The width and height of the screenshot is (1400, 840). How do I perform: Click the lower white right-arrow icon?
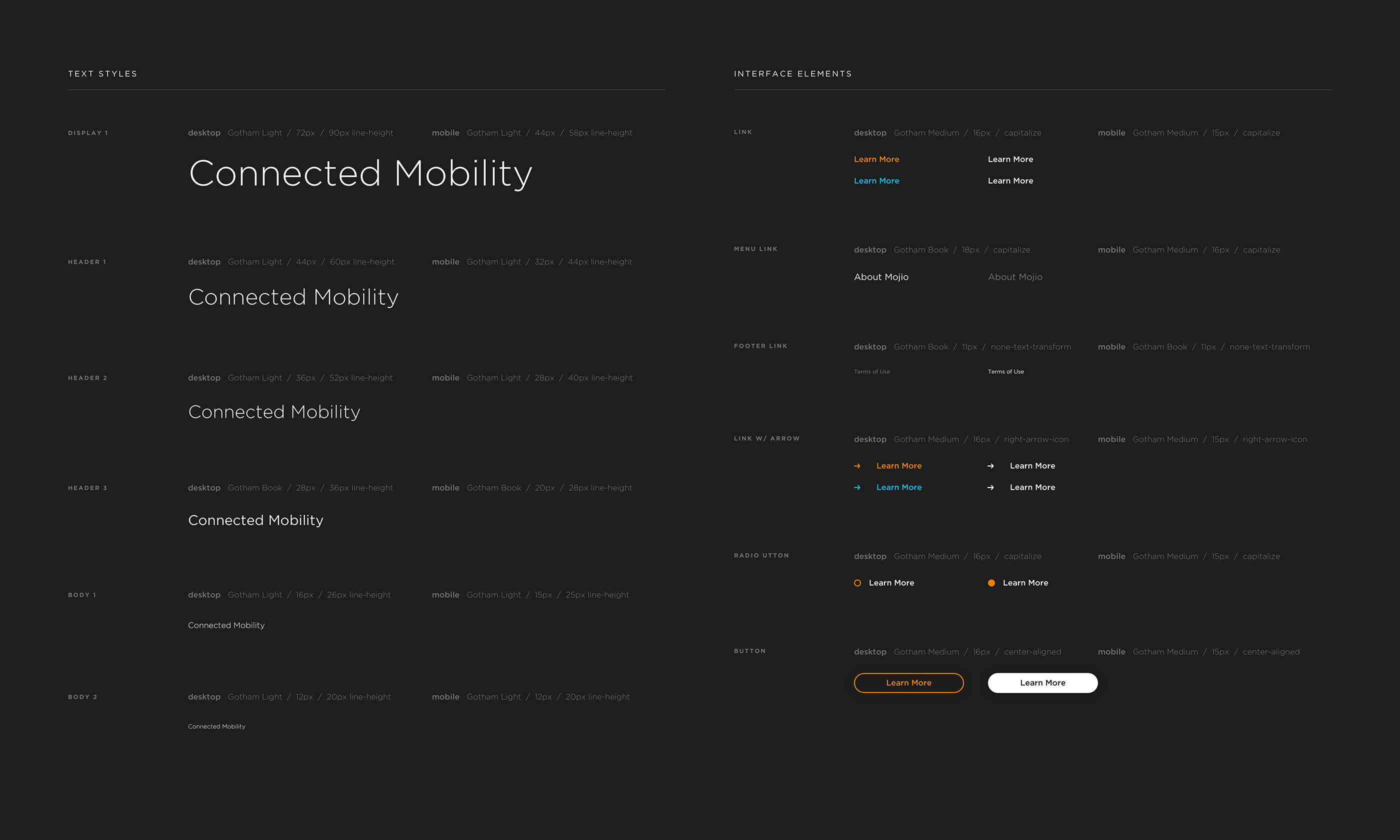(x=990, y=487)
